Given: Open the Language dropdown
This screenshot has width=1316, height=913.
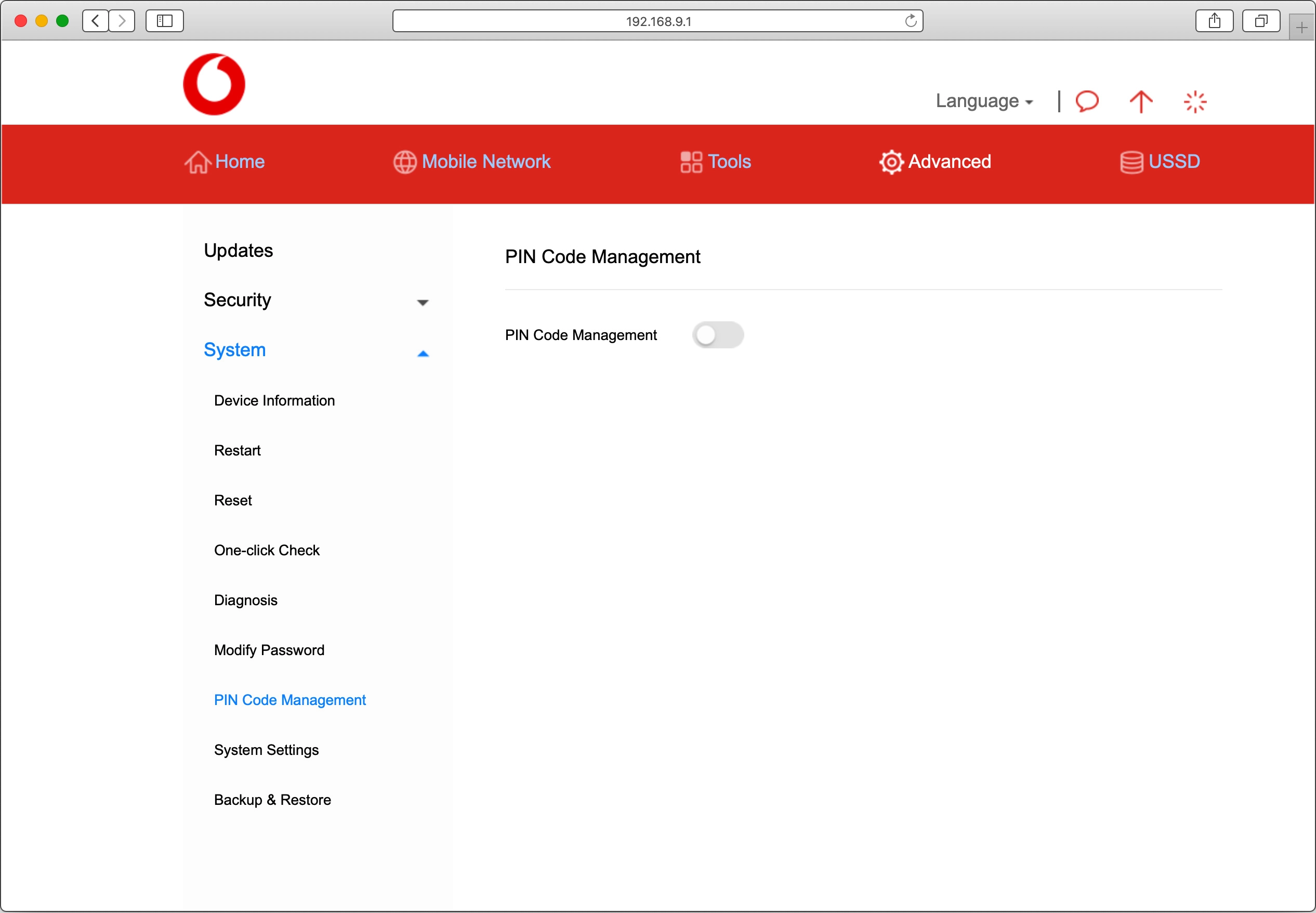Looking at the screenshot, I should coord(983,101).
